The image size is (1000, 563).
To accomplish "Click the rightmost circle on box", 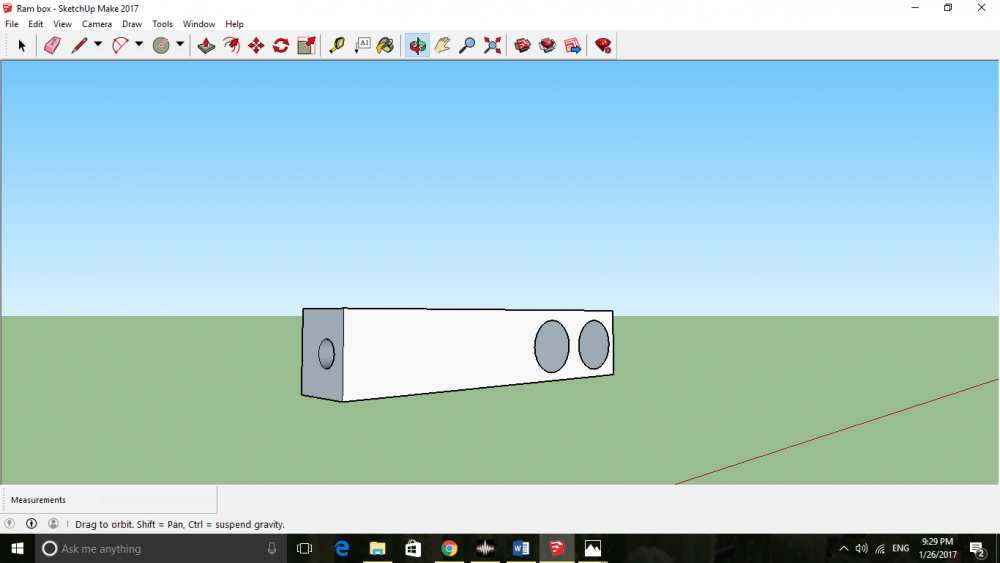I will [594, 344].
